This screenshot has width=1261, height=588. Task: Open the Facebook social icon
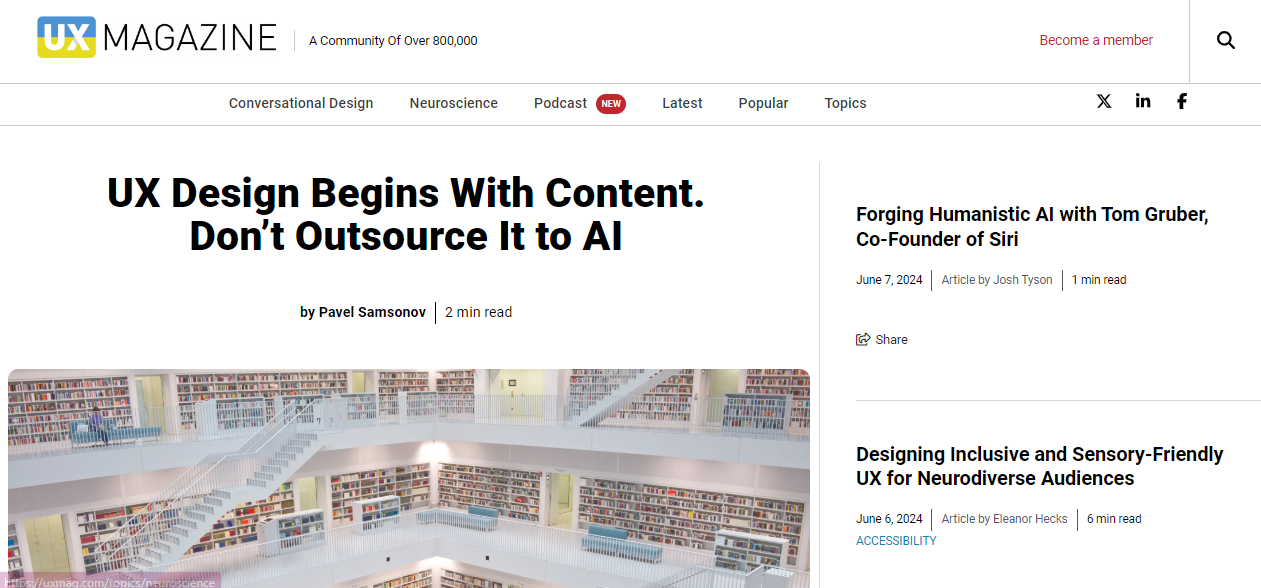click(x=1182, y=101)
